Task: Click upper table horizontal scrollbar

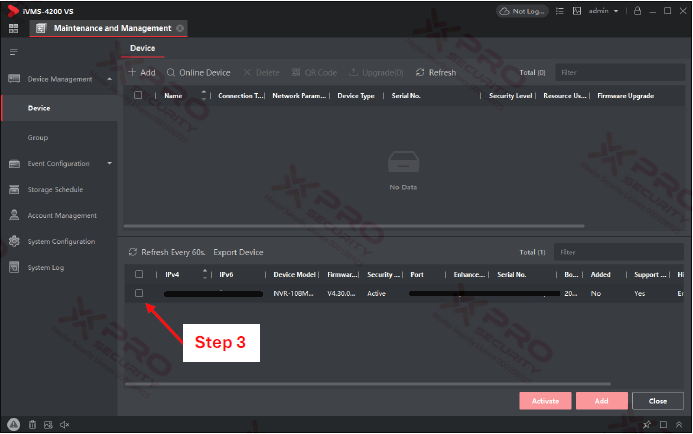Action: click(x=354, y=226)
